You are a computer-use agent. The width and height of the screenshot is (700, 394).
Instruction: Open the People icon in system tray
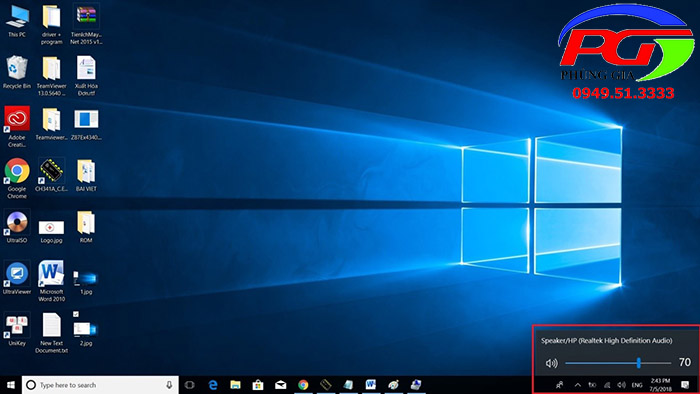[559, 385]
